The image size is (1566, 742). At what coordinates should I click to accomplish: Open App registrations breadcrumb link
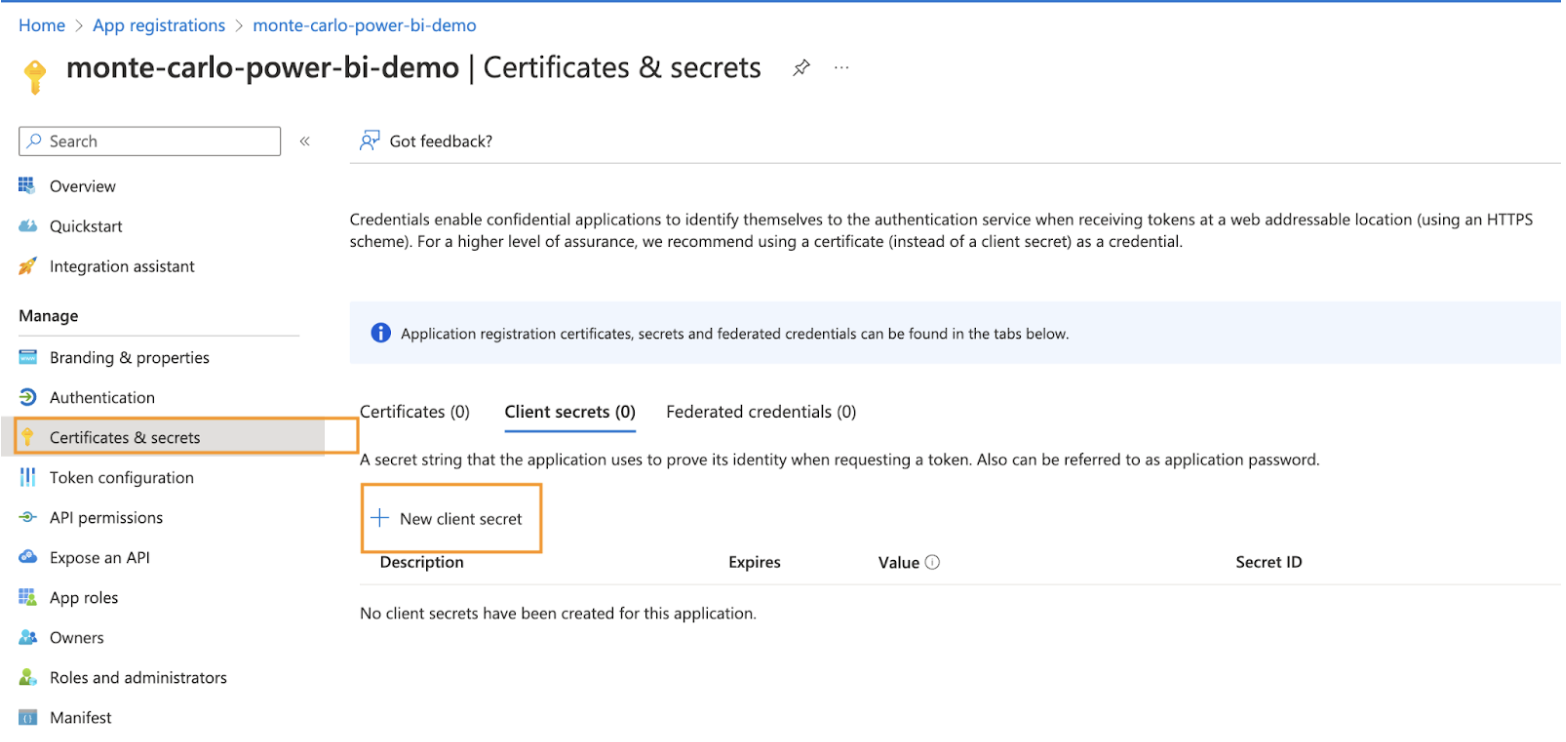[159, 25]
